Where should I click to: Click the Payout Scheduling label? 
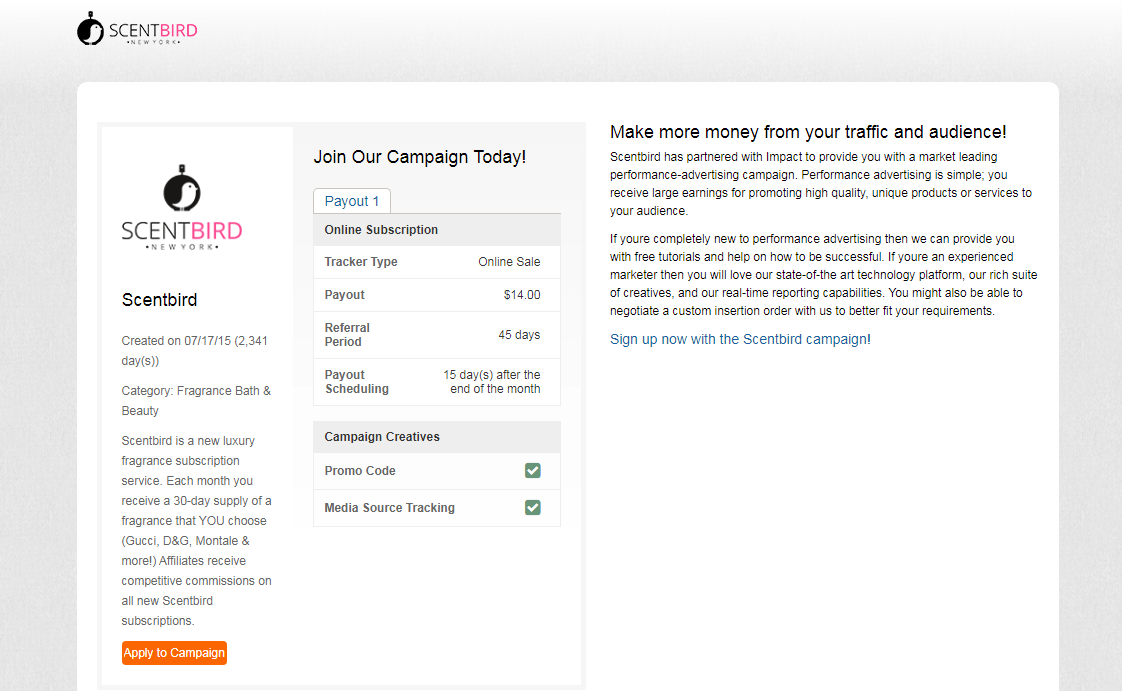(356, 382)
